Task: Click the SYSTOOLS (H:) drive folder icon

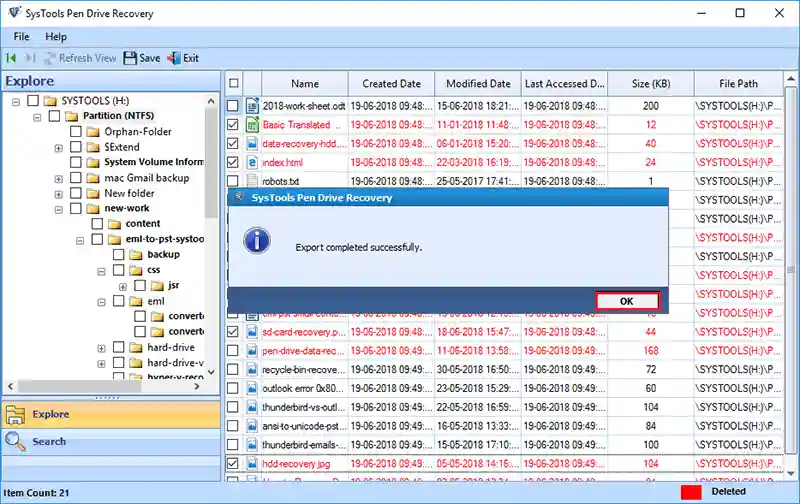Action: [50, 101]
